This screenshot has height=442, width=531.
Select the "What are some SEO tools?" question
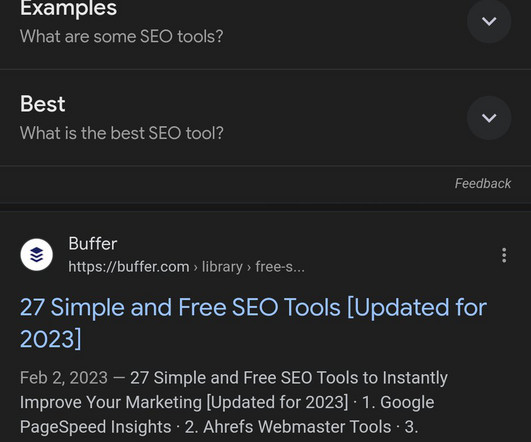click(122, 36)
